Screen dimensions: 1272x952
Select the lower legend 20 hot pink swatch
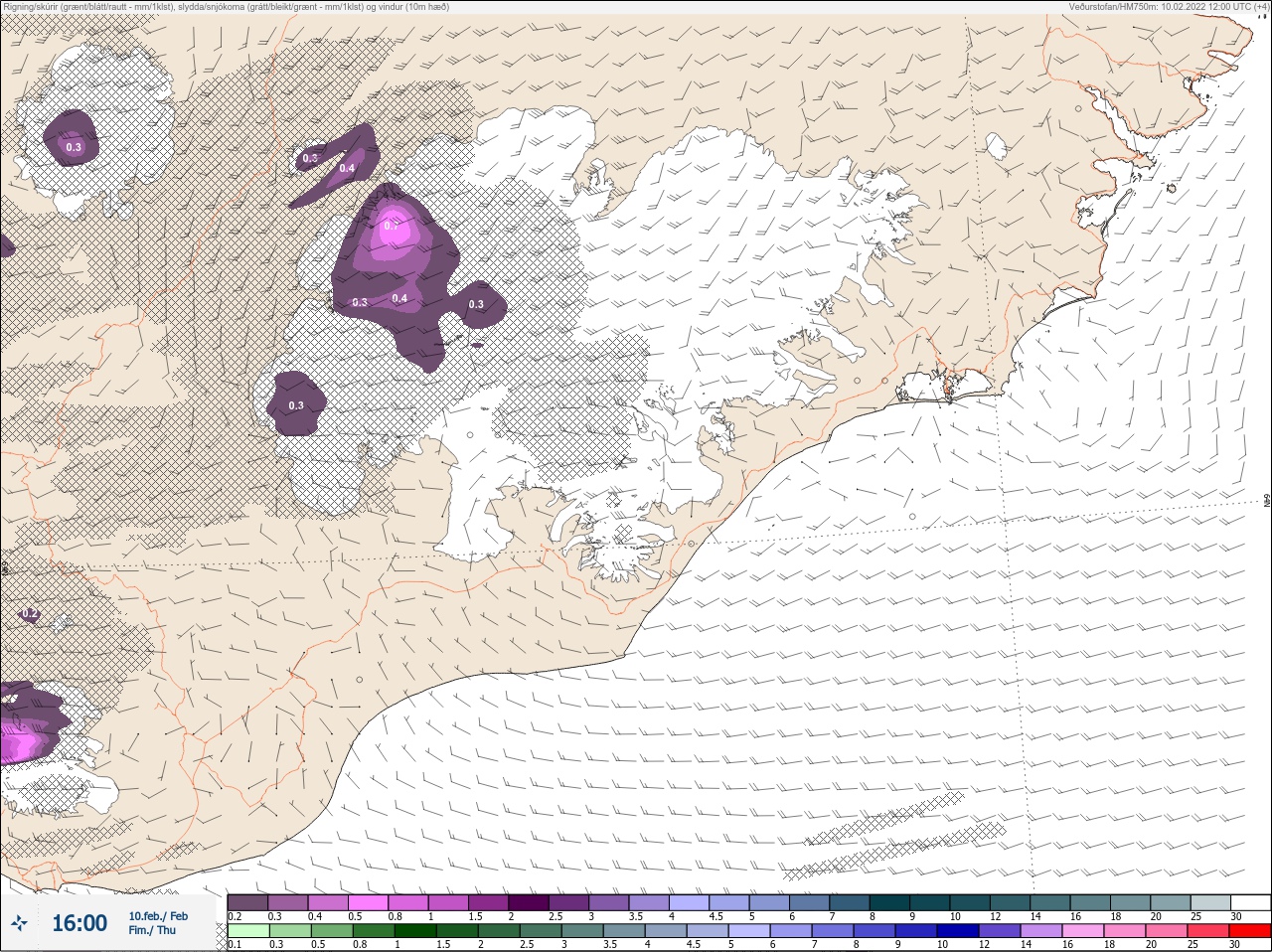[1166, 931]
